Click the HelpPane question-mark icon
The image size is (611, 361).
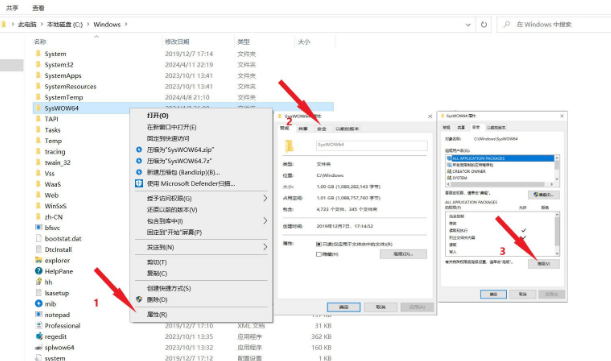coord(38,271)
